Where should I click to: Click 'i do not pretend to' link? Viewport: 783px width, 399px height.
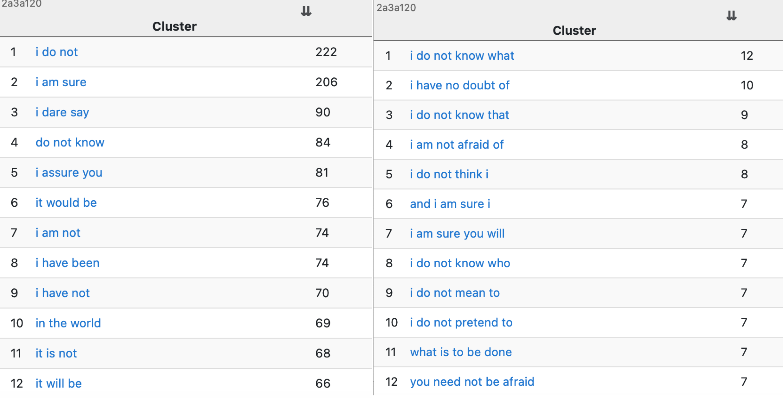click(x=461, y=323)
